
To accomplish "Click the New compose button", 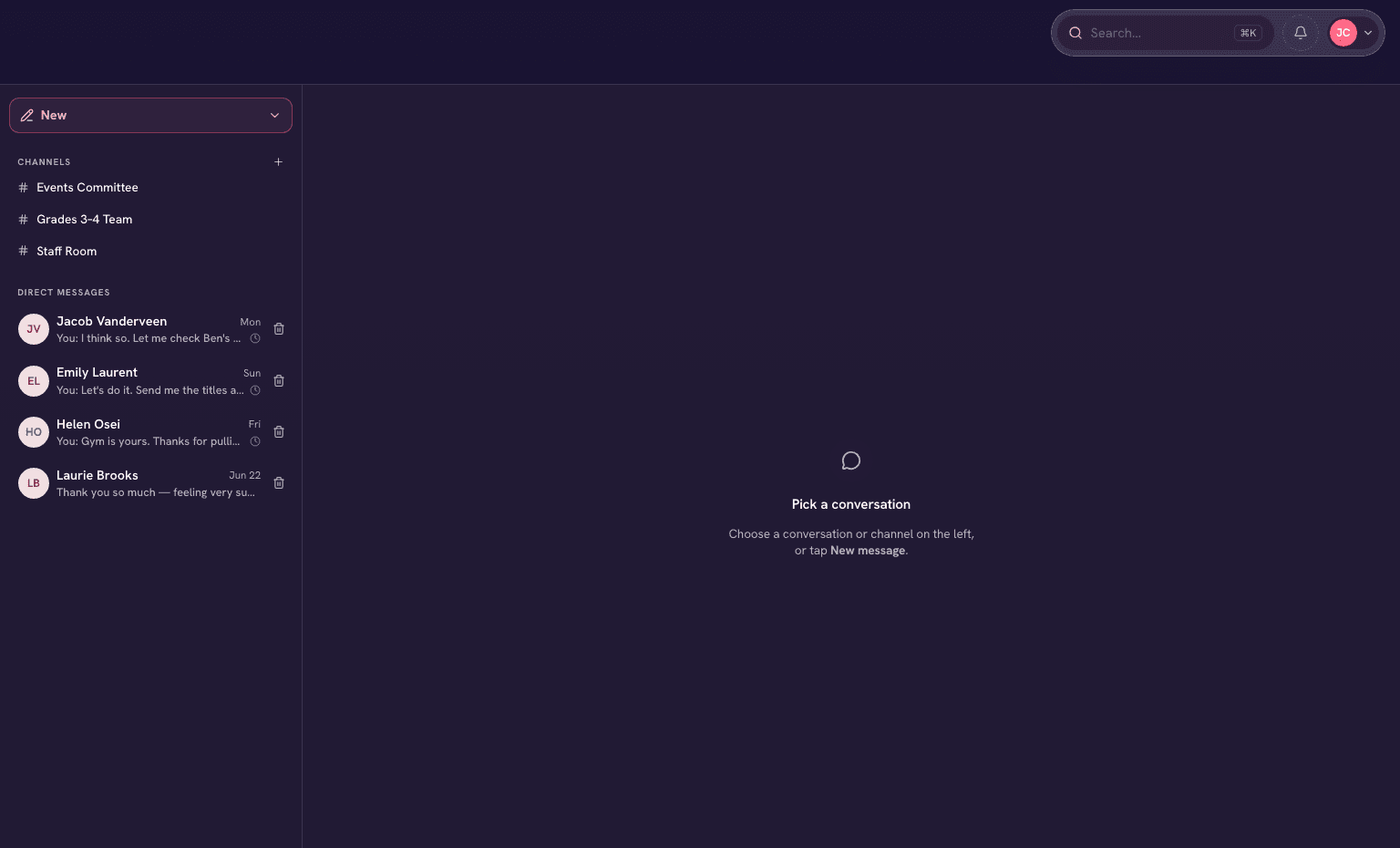I will (151, 116).
